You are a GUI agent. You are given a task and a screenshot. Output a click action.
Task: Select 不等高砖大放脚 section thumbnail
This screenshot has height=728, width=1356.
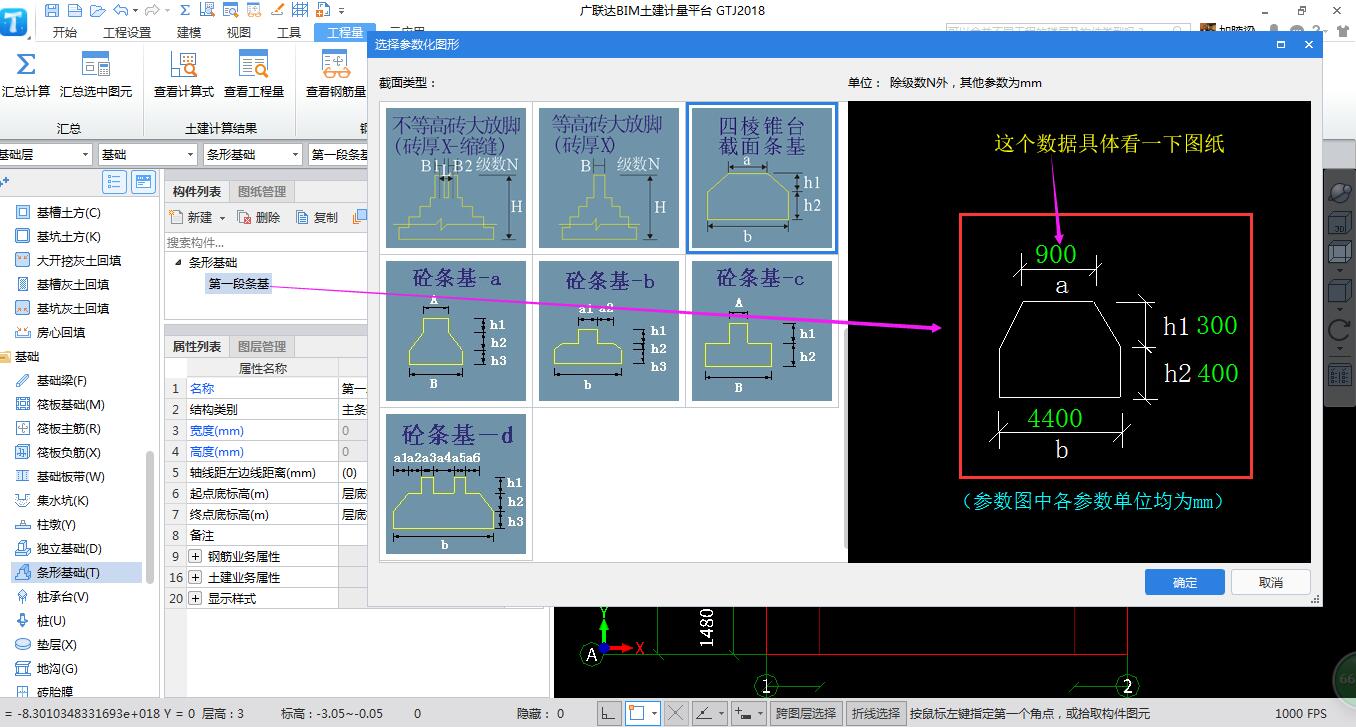(456, 178)
